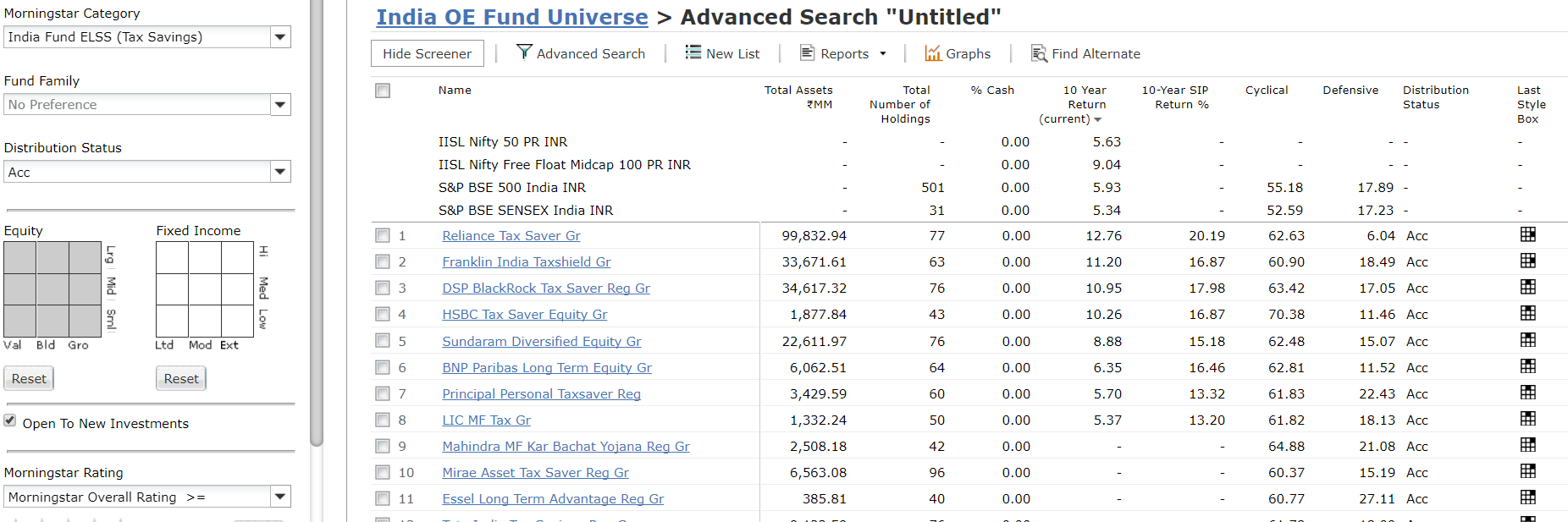Click the Hide Screener button
This screenshot has height=522, width=1568.
click(428, 53)
